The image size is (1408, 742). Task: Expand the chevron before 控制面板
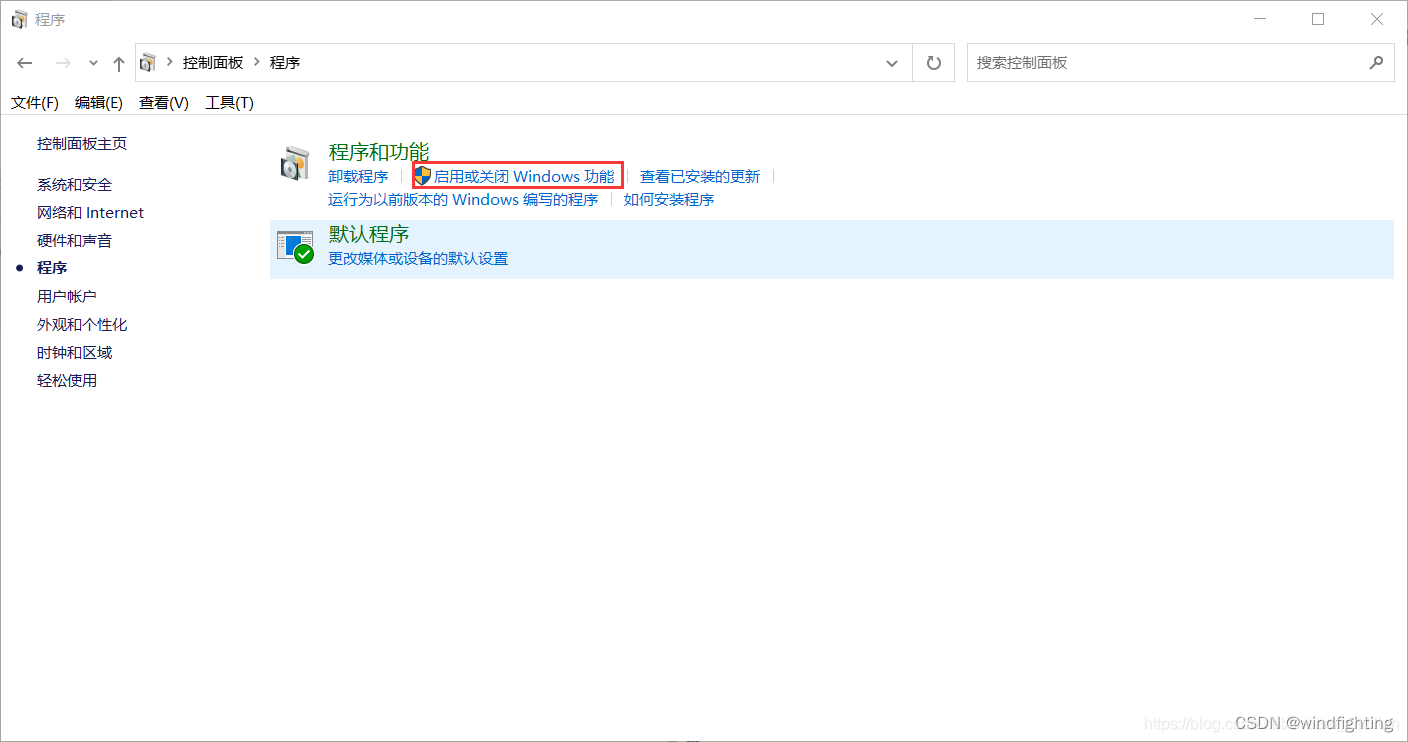[x=169, y=62]
